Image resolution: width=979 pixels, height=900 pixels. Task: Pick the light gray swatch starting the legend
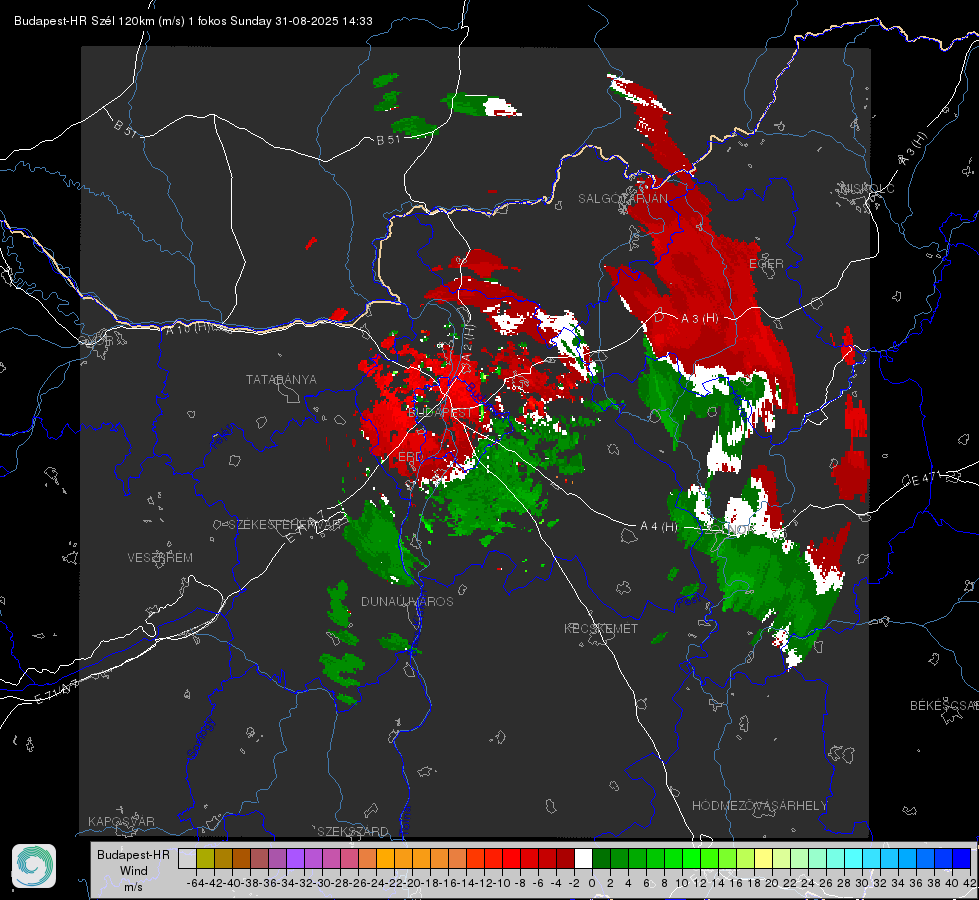[187, 858]
